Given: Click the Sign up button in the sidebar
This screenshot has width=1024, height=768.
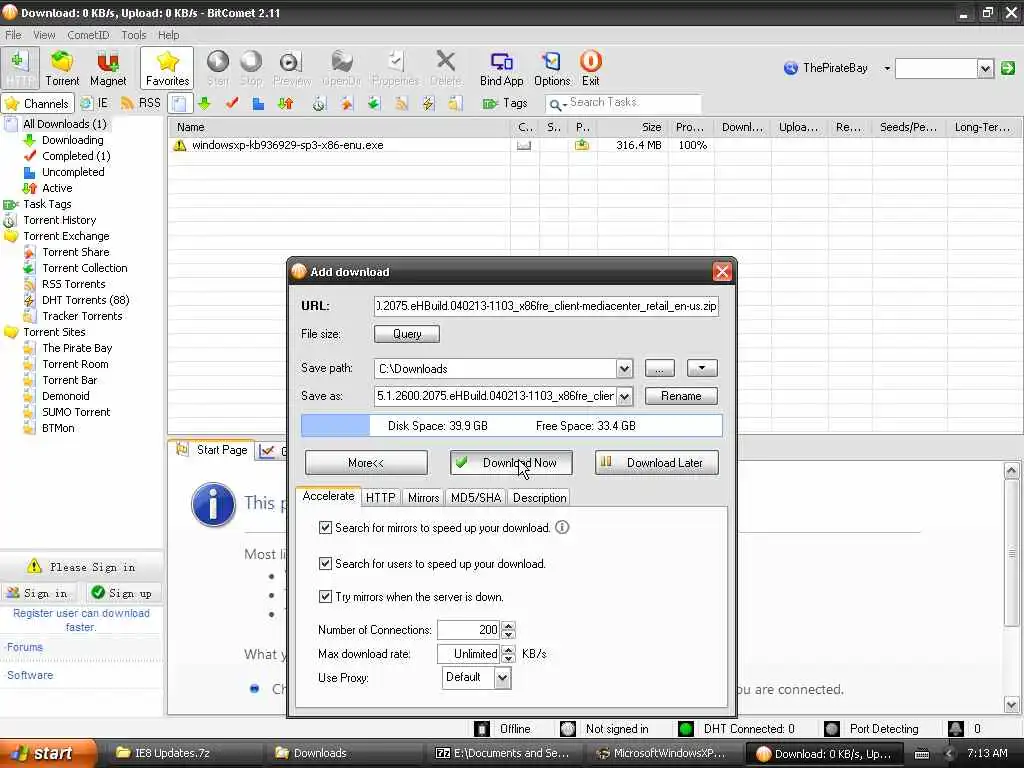Looking at the screenshot, I should pos(123,593).
